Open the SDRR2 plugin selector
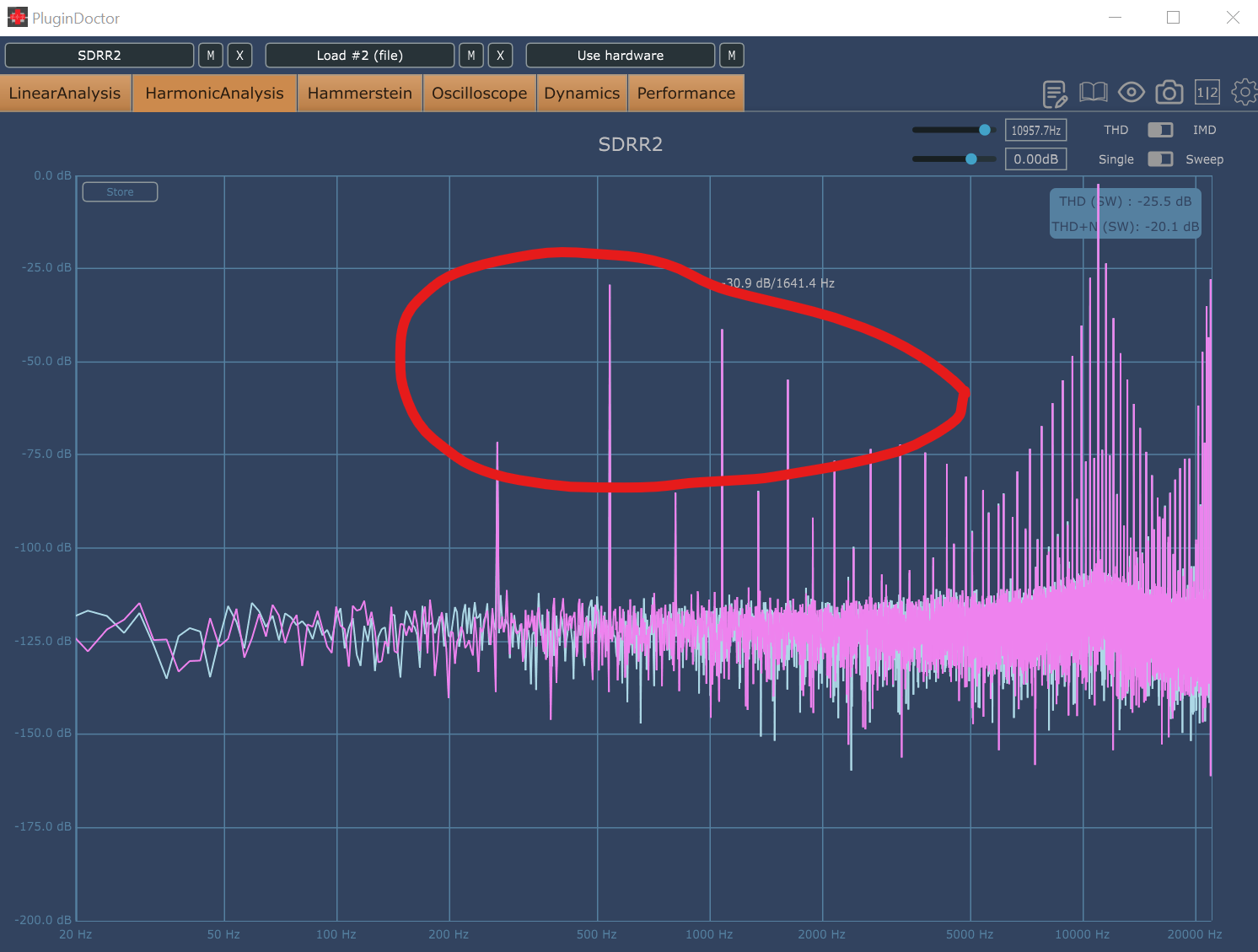The height and width of the screenshot is (952, 1258). coord(99,56)
